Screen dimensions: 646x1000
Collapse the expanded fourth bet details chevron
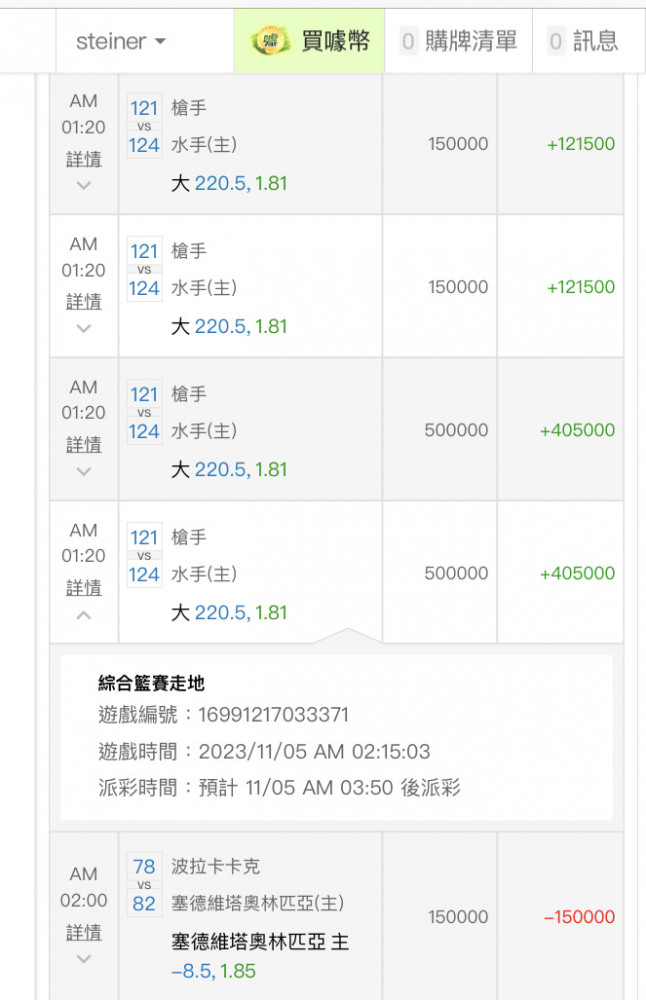point(84,615)
